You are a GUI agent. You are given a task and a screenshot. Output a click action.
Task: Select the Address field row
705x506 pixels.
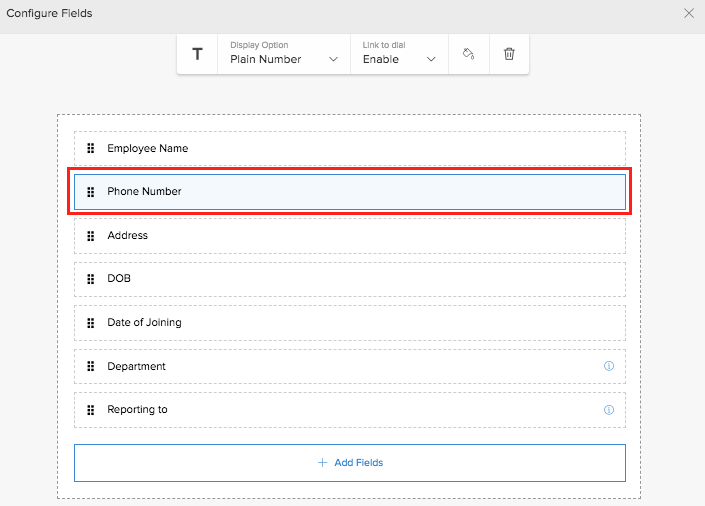350,236
